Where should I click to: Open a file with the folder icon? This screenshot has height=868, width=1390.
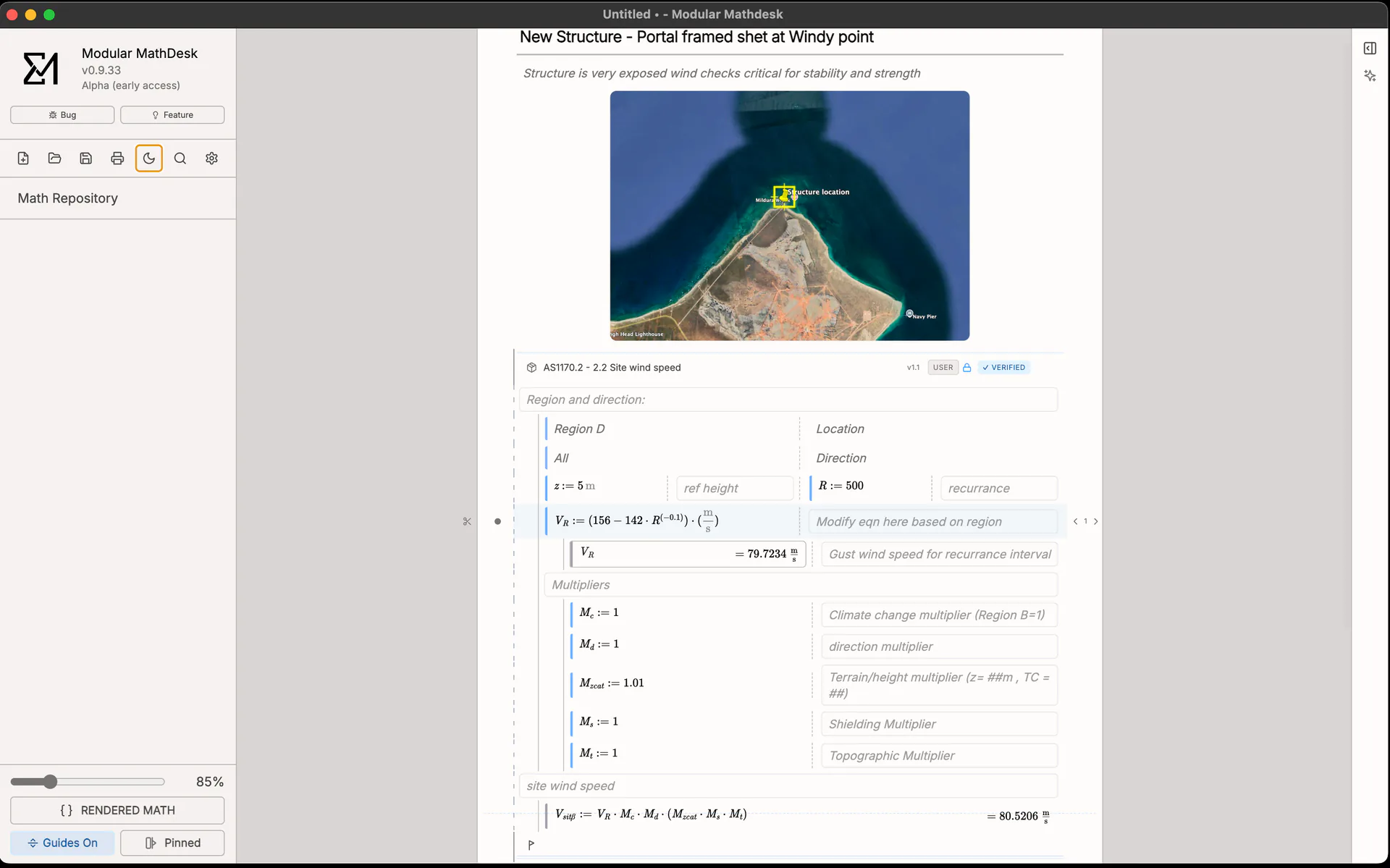pyautogui.click(x=54, y=159)
